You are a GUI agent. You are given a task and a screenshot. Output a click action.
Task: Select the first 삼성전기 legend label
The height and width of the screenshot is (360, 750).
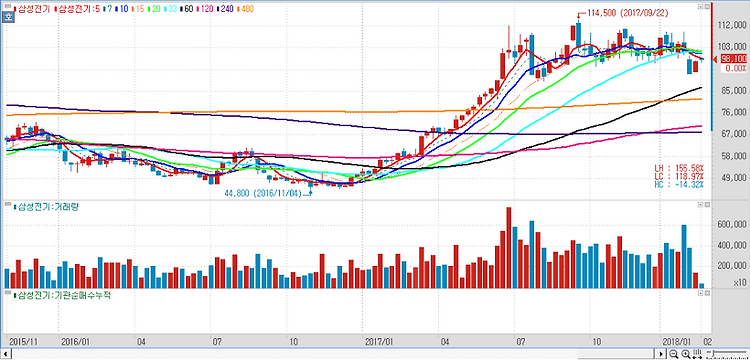33,9
